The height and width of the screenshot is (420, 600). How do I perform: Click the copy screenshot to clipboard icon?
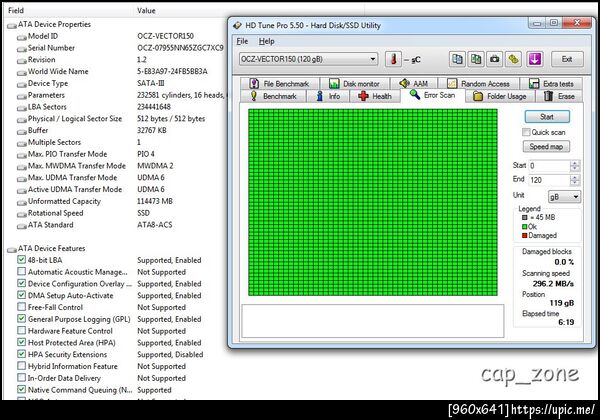click(476, 59)
